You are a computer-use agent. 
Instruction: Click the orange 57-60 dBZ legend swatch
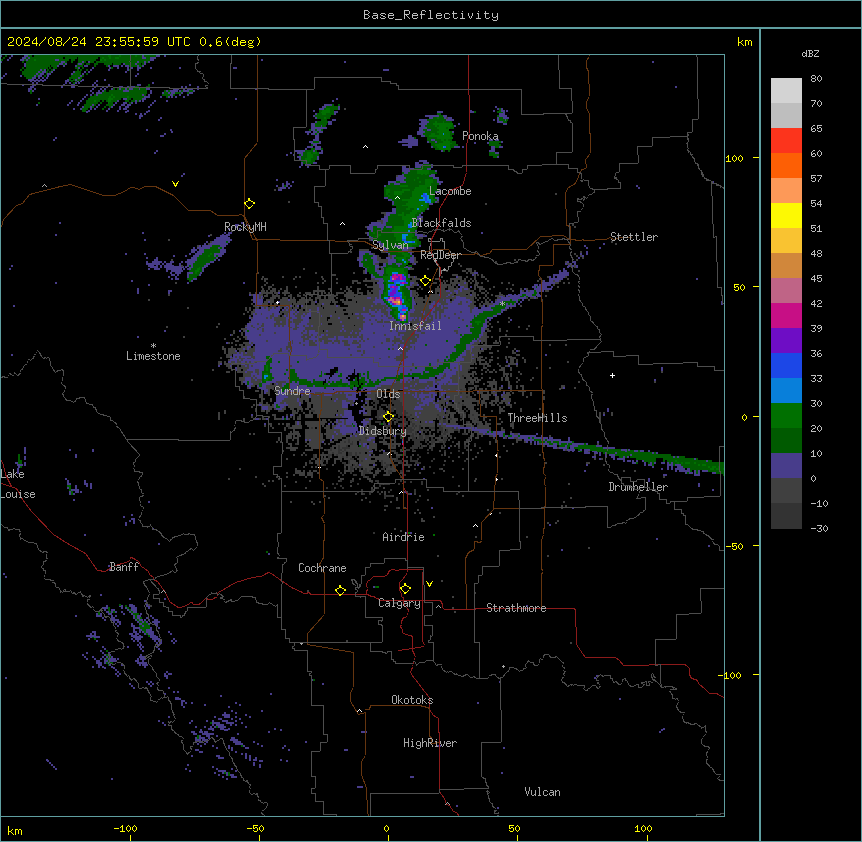click(786, 165)
